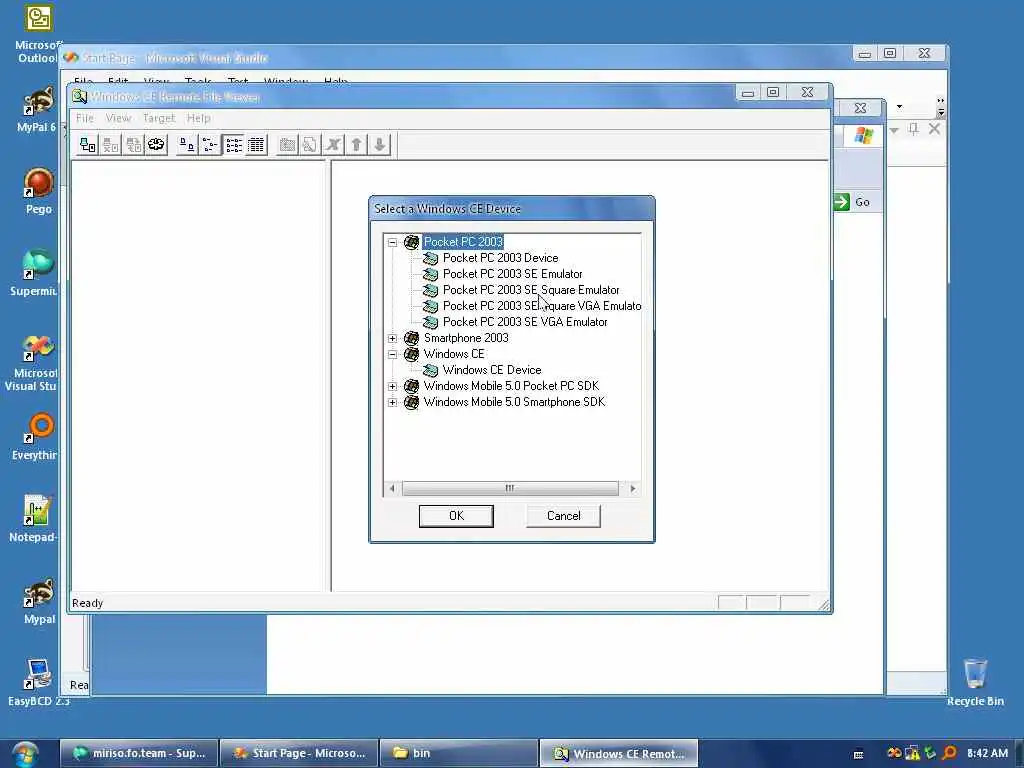Click the device list scroll-left arrow
The height and width of the screenshot is (768, 1024).
392,488
